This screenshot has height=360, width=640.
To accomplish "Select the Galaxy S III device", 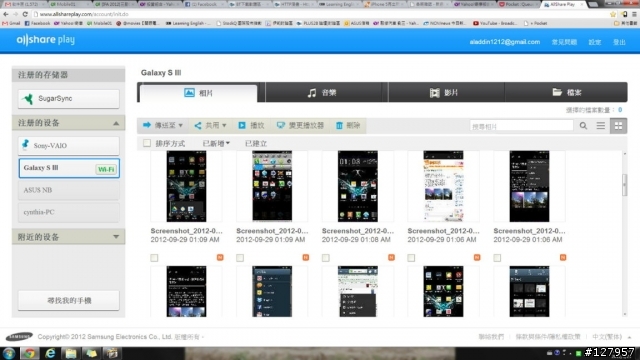I will (x=69, y=168).
